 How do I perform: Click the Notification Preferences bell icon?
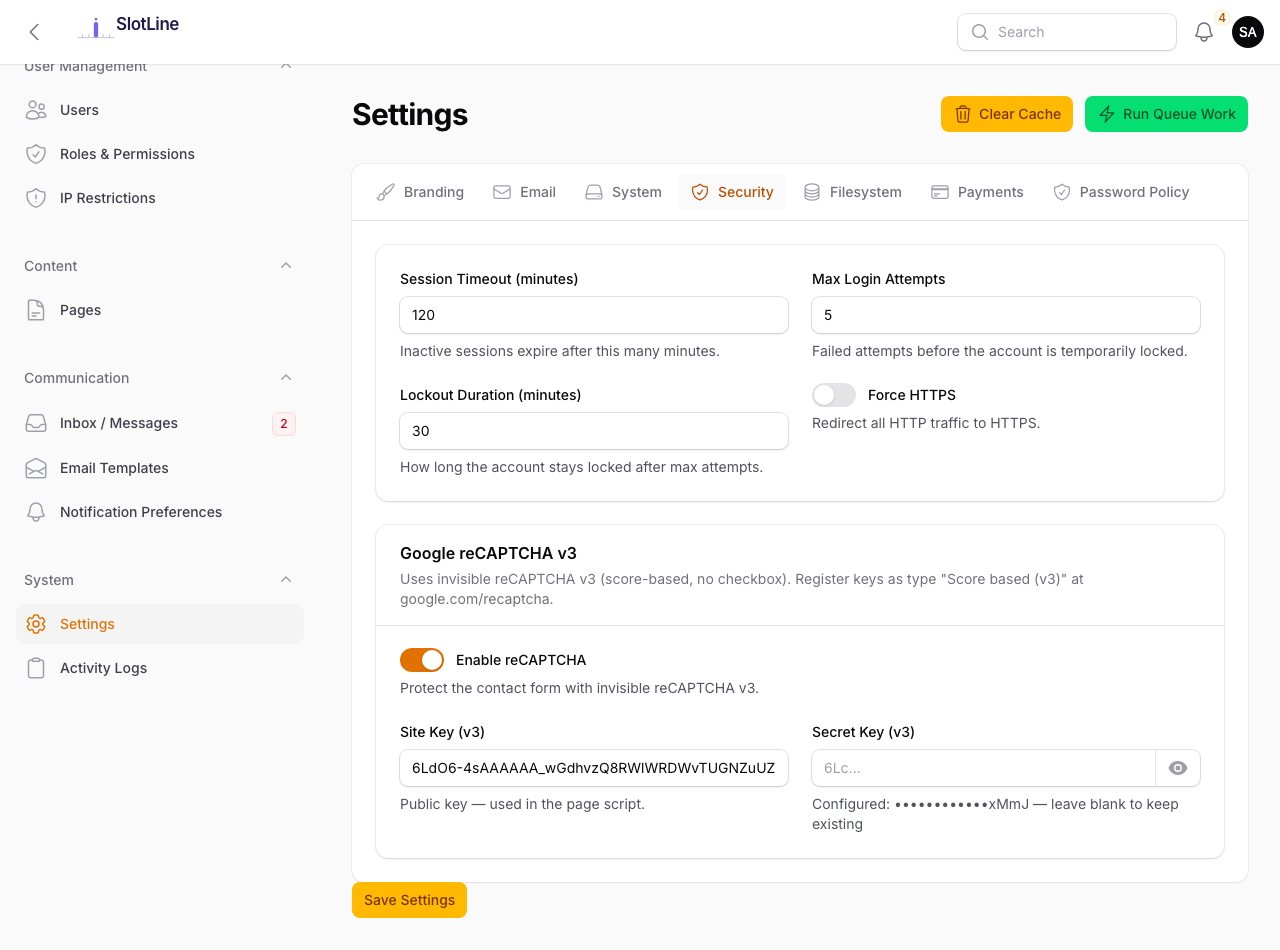point(36,512)
